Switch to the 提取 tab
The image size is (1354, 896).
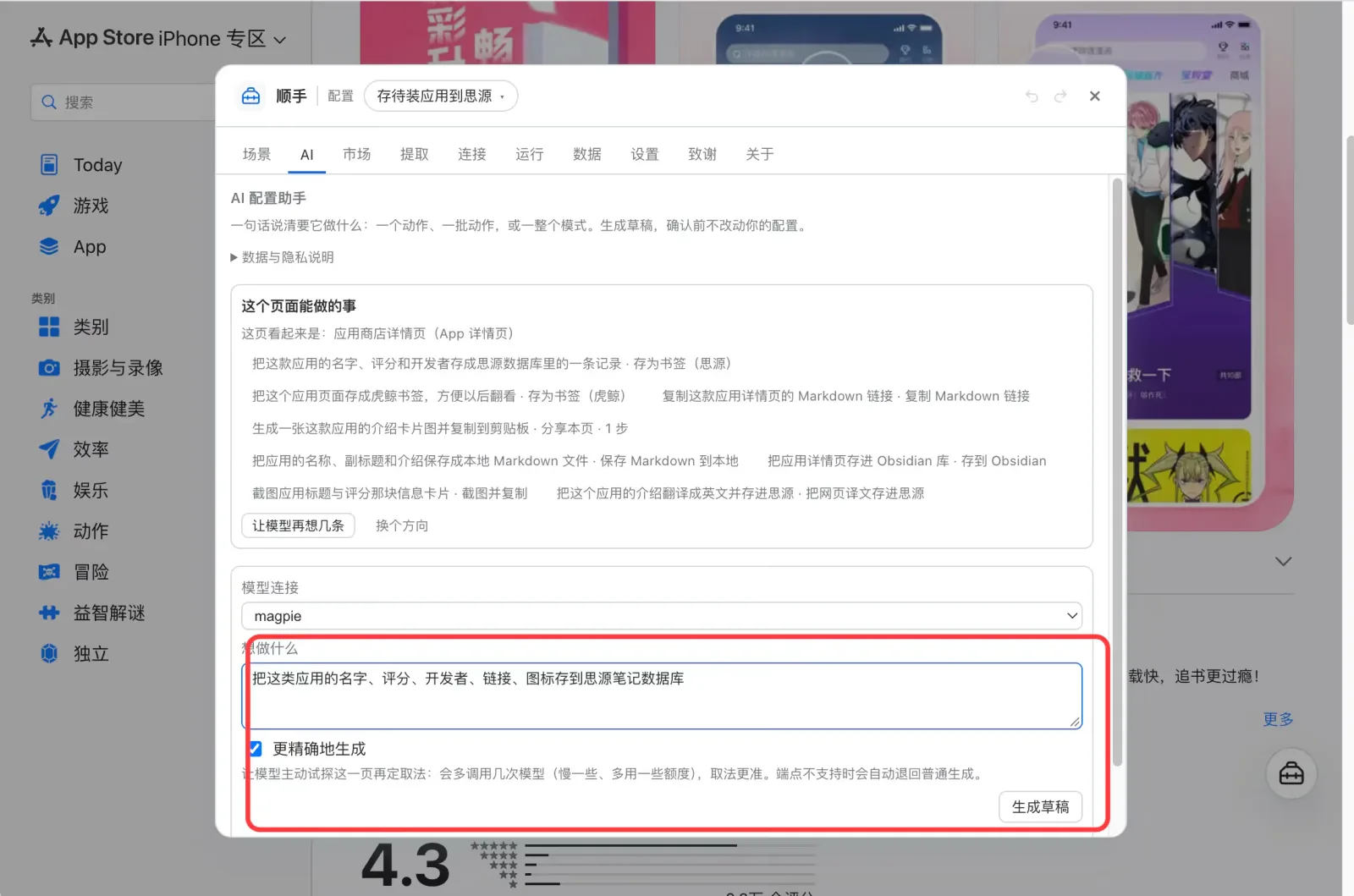tap(415, 154)
